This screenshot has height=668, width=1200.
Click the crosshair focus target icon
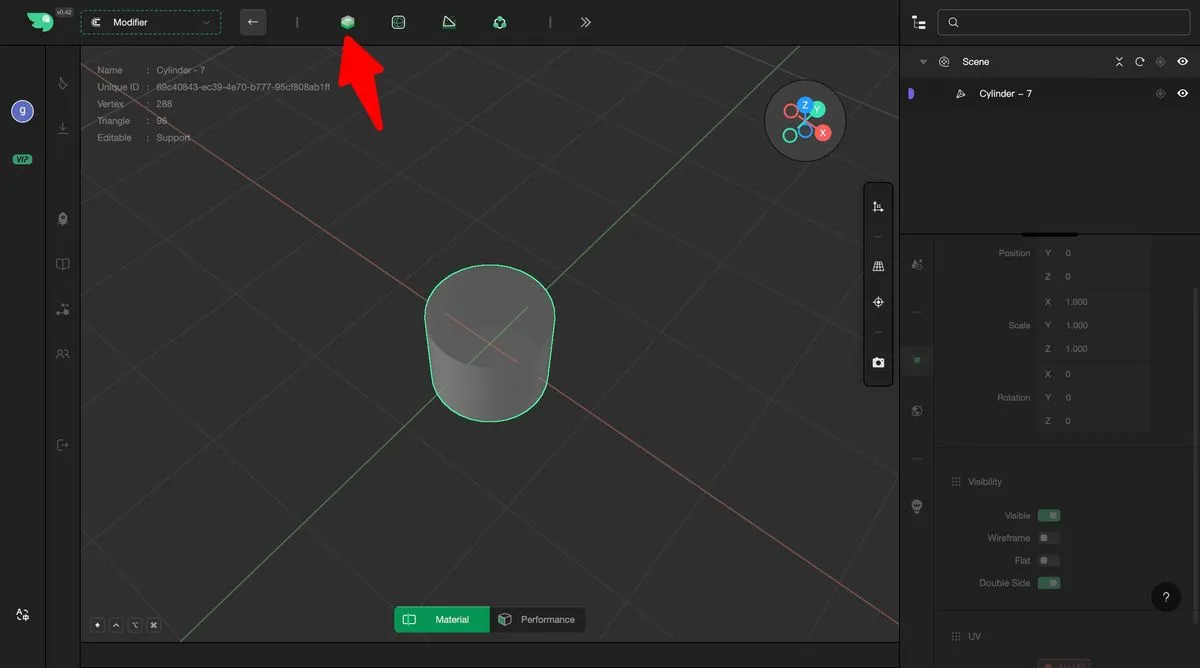pos(878,302)
